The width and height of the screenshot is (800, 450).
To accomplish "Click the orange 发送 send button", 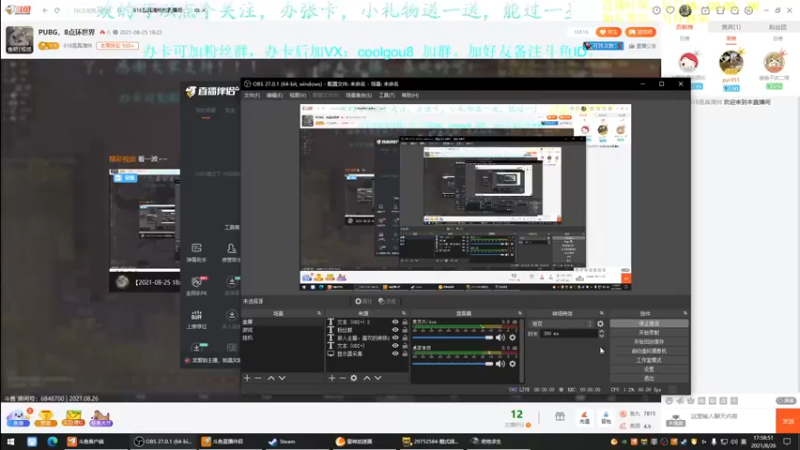I will (788, 421).
